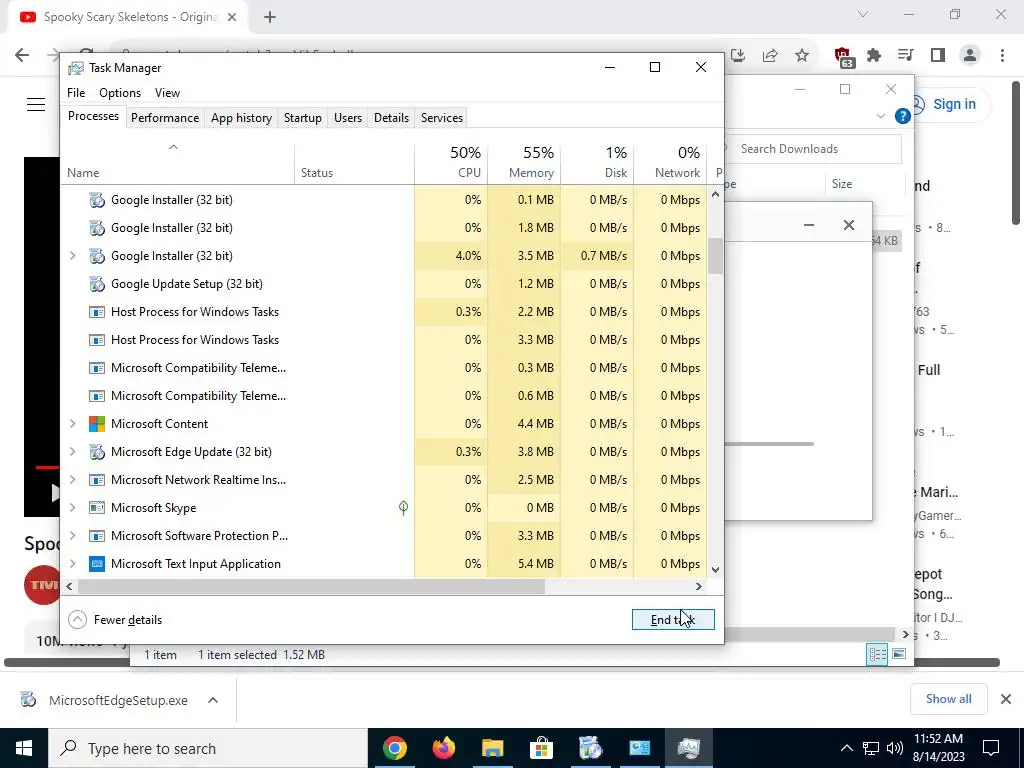Close the Chrome downloads bar
The width and height of the screenshot is (1024, 768).
1006,699
